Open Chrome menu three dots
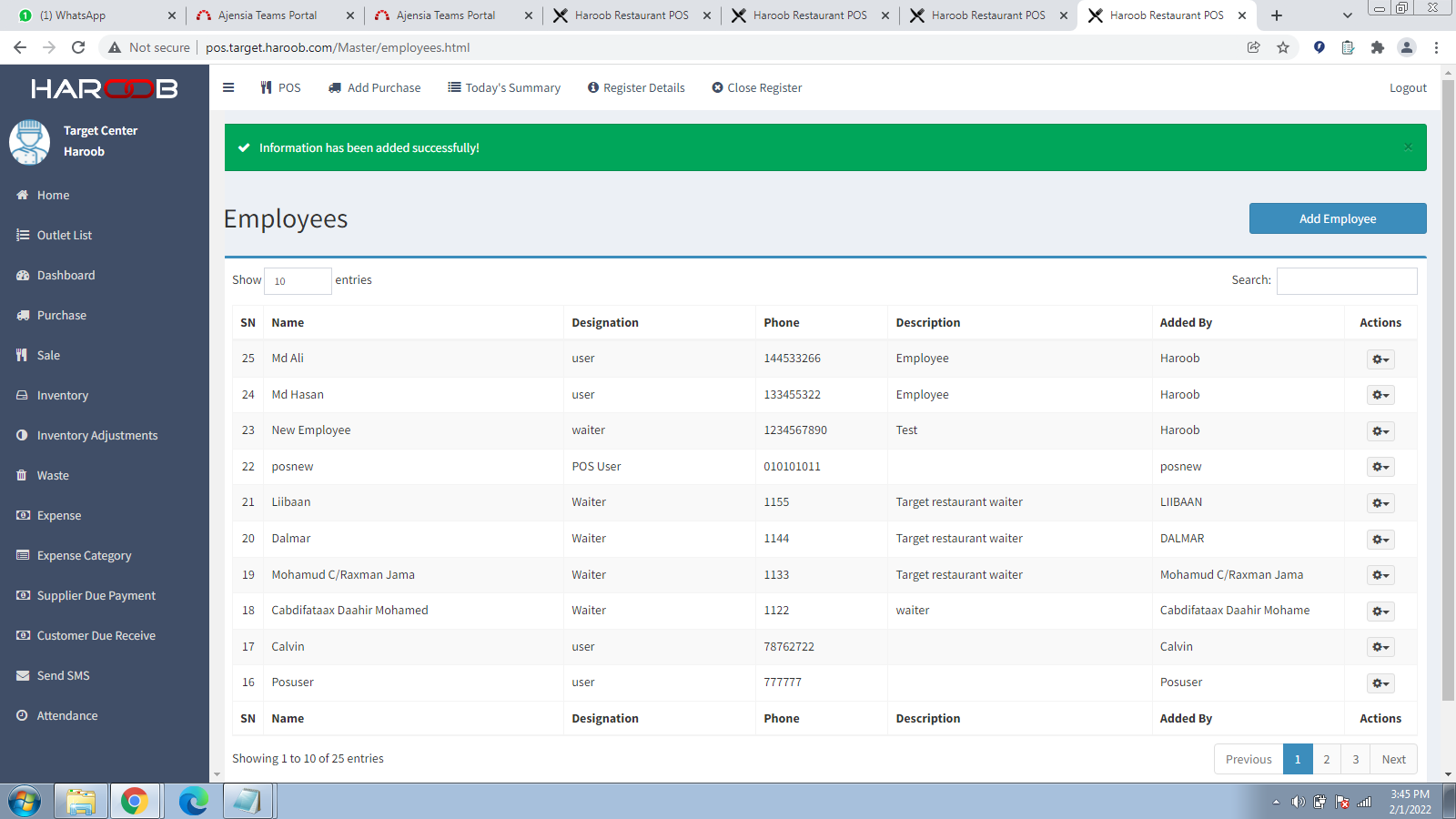 pos(1436,47)
